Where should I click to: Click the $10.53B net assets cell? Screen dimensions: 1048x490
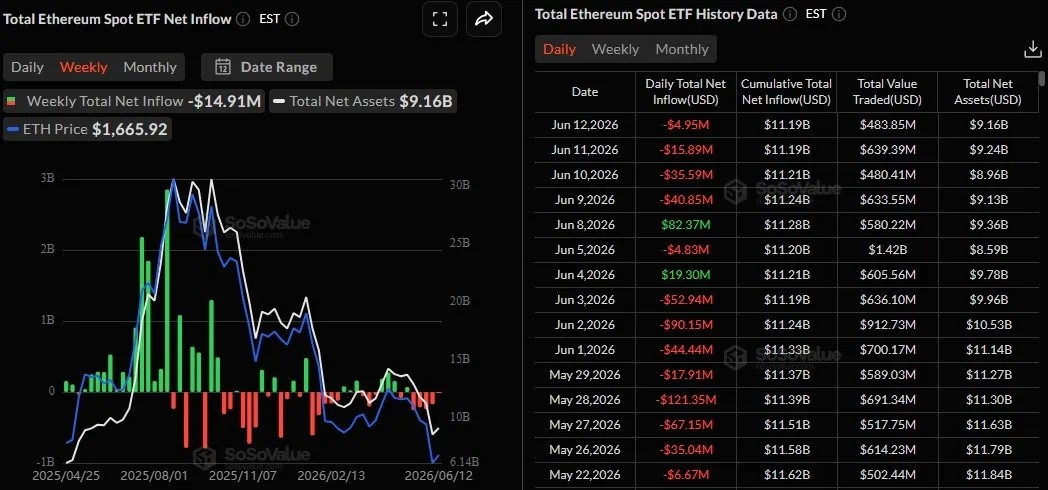(988, 325)
